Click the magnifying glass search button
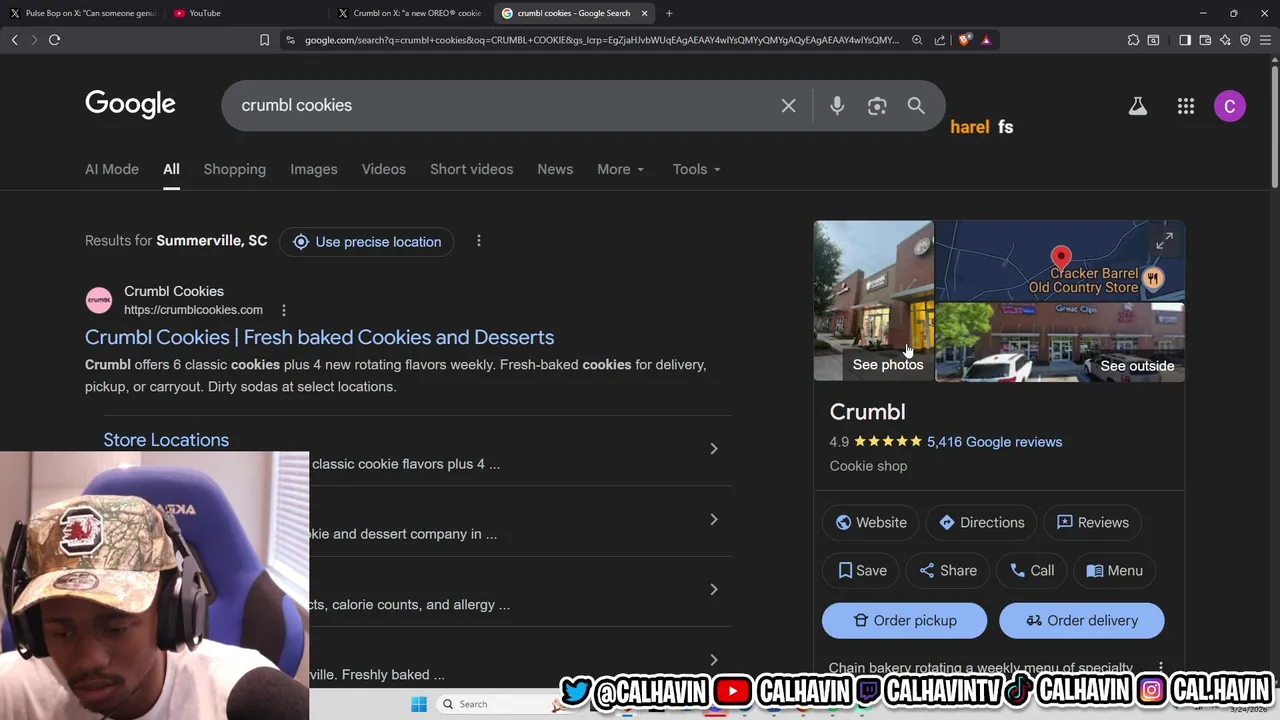 pos(916,105)
